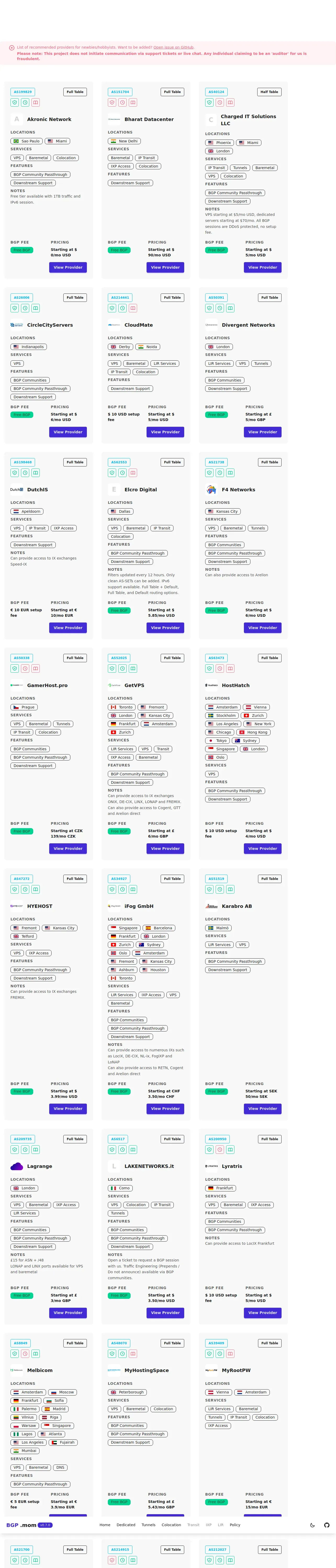Click View Provider for GetVPS
This screenshot has height=1568, width=336.
(165, 849)
